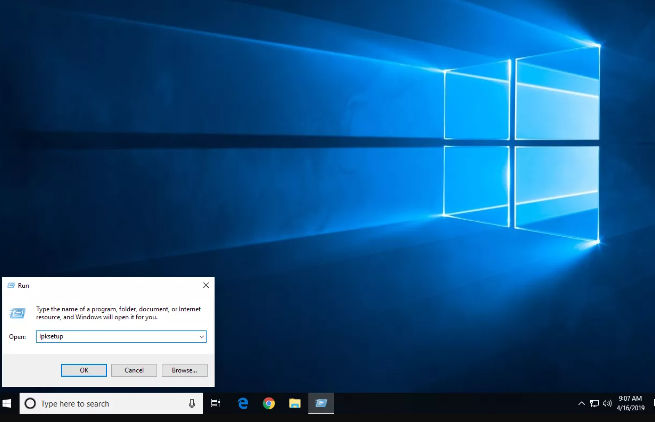The width and height of the screenshot is (655, 422).
Task: Cancel the Run dialog
Action: [134, 370]
